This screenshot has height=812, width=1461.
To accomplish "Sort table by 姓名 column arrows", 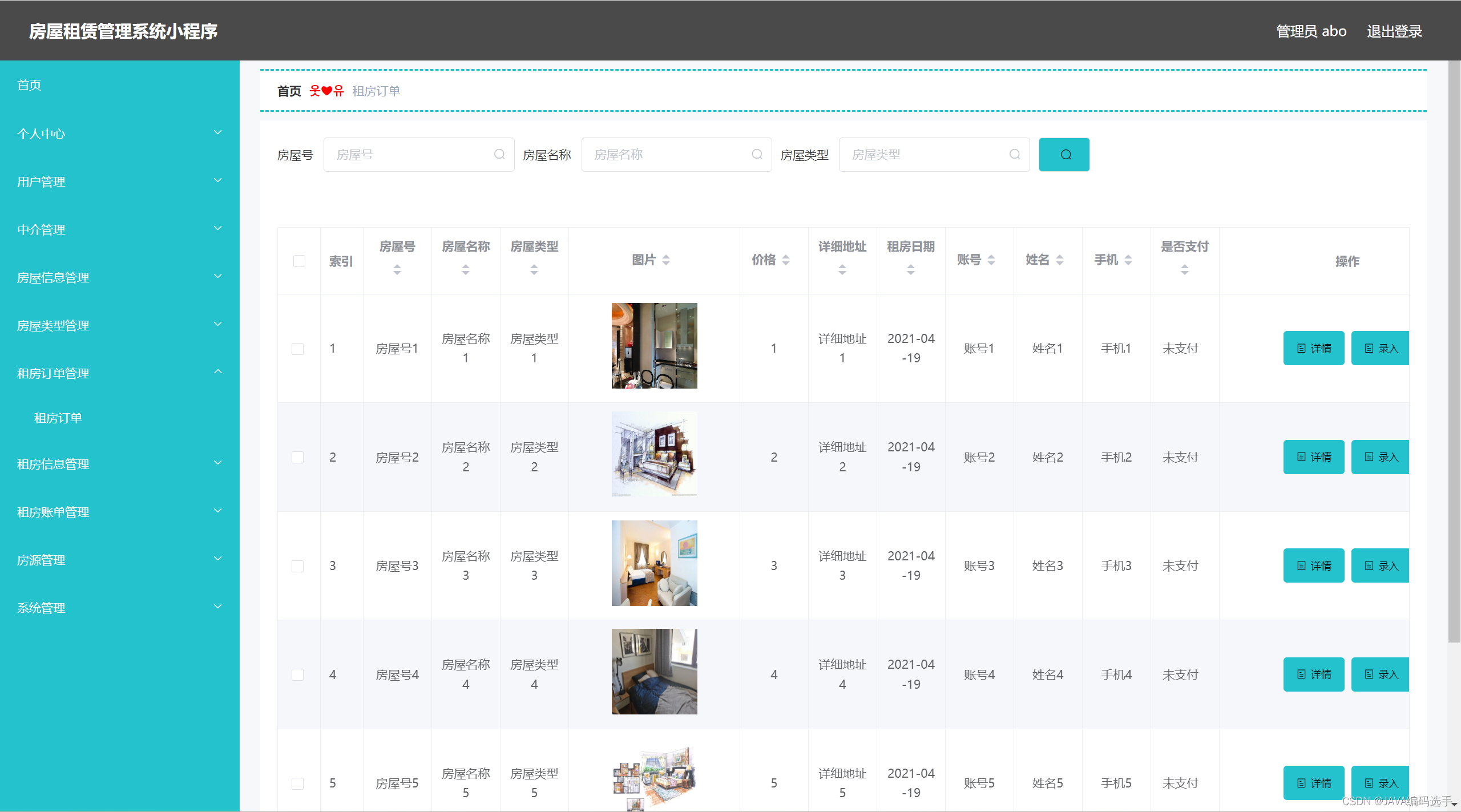I will tap(1060, 260).
